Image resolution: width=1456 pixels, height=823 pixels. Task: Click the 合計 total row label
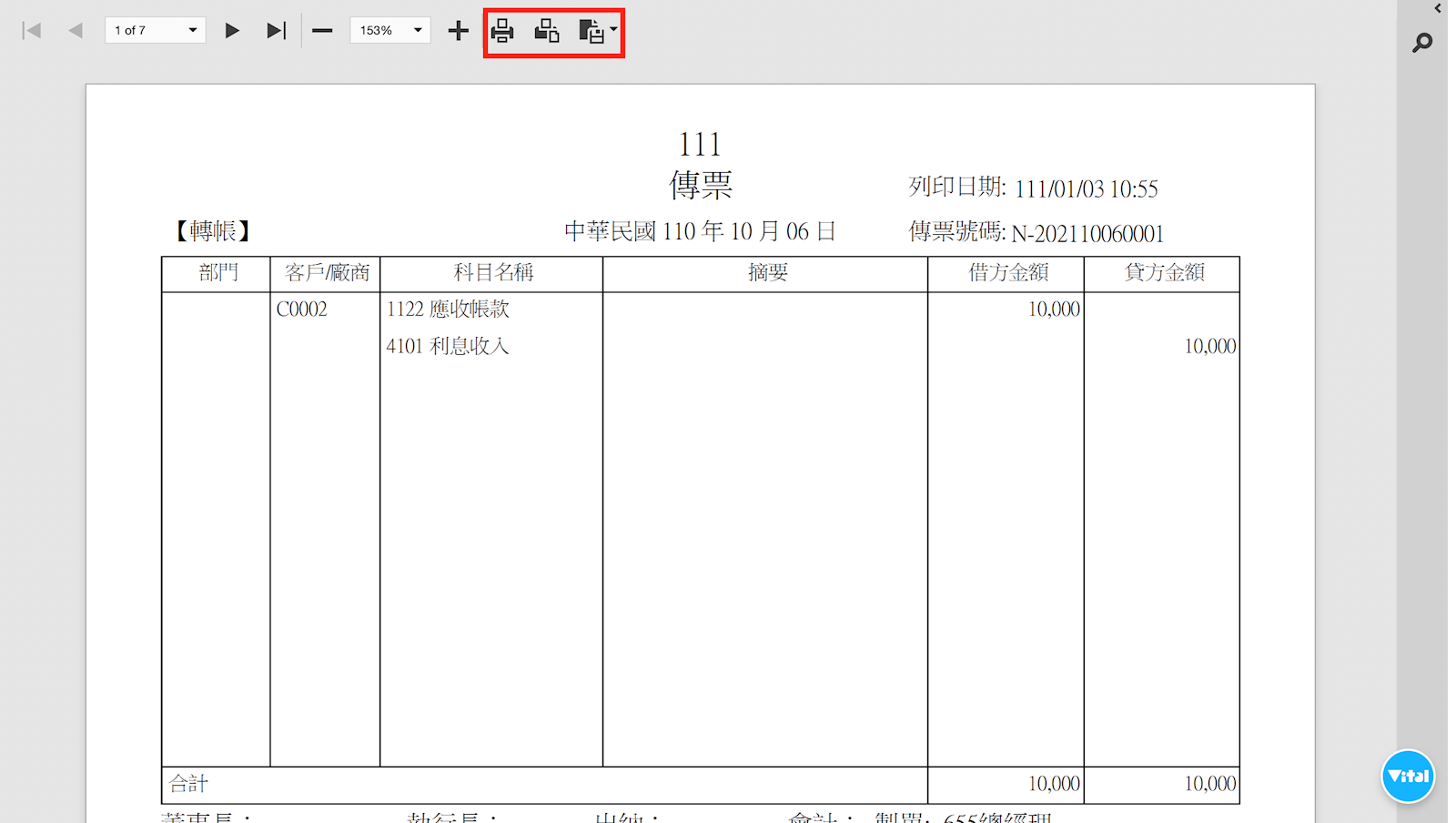pos(188,784)
